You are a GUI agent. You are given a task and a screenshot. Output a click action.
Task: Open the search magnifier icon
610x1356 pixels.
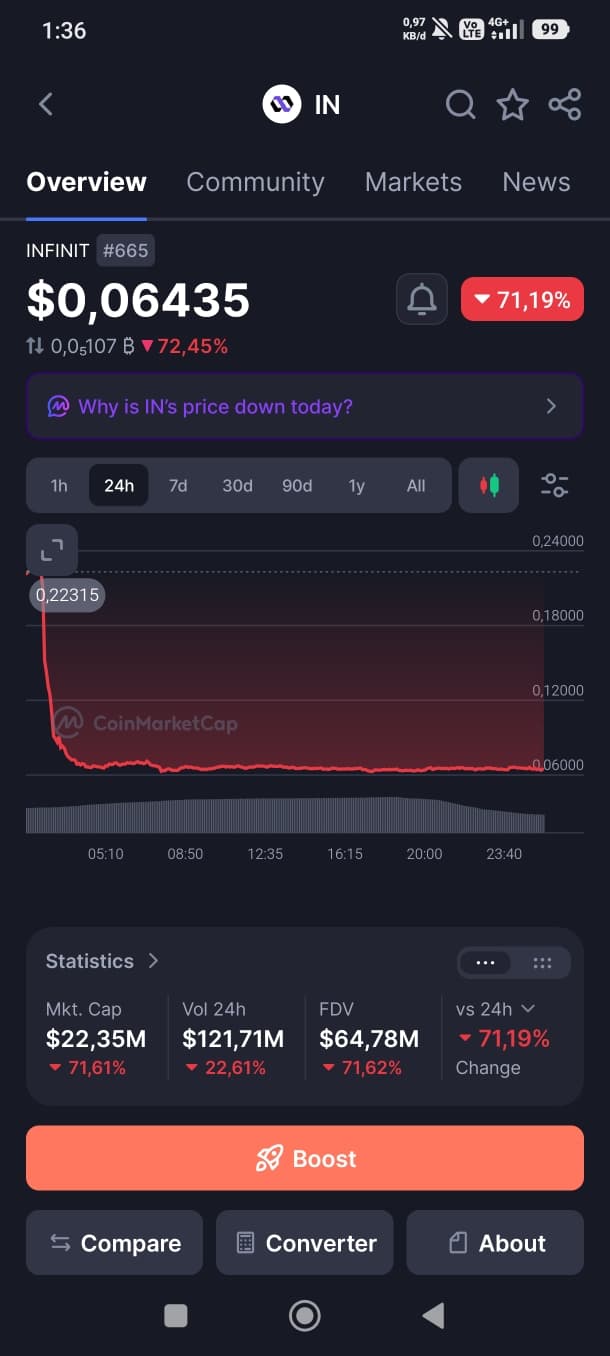[x=460, y=104]
